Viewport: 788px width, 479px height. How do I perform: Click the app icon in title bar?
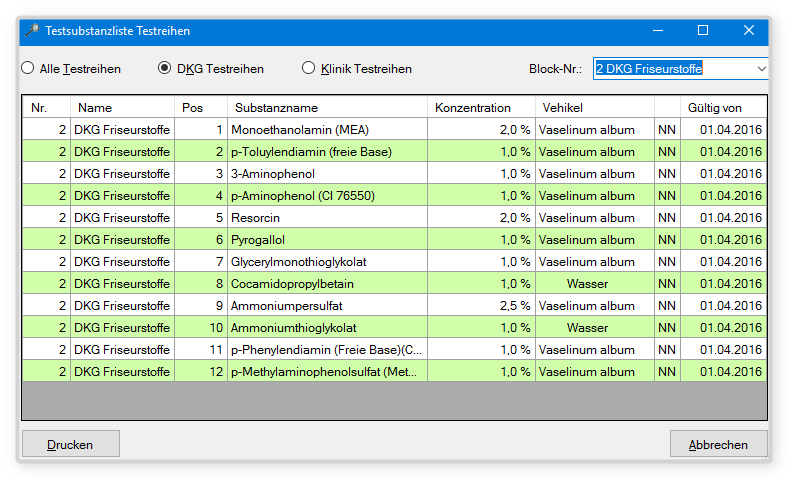tap(32, 31)
